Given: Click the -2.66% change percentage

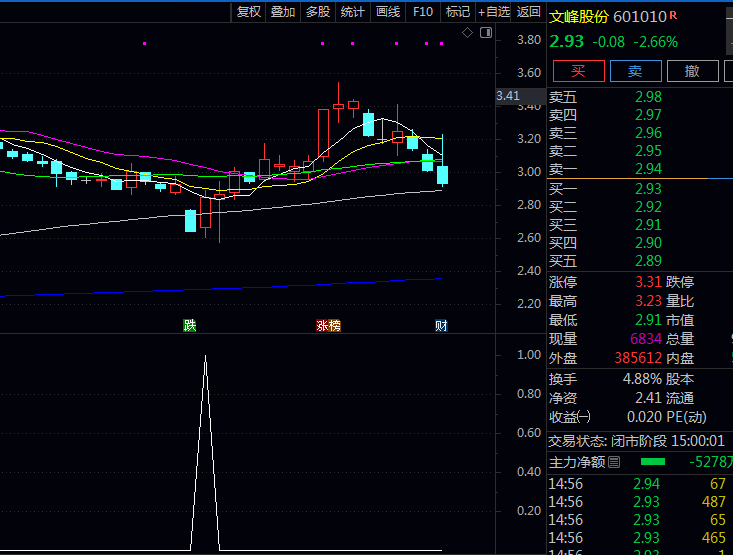Looking at the screenshot, I should [655, 42].
